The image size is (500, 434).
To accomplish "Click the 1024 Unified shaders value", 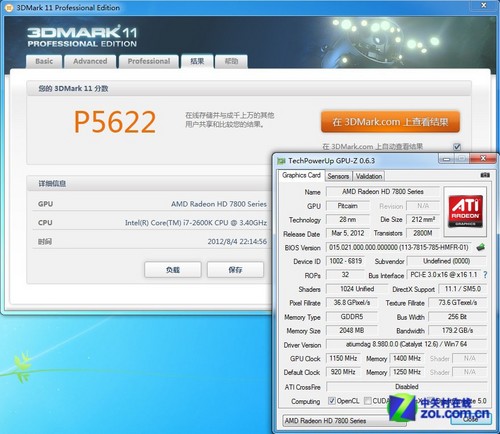I will (x=357, y=289).
